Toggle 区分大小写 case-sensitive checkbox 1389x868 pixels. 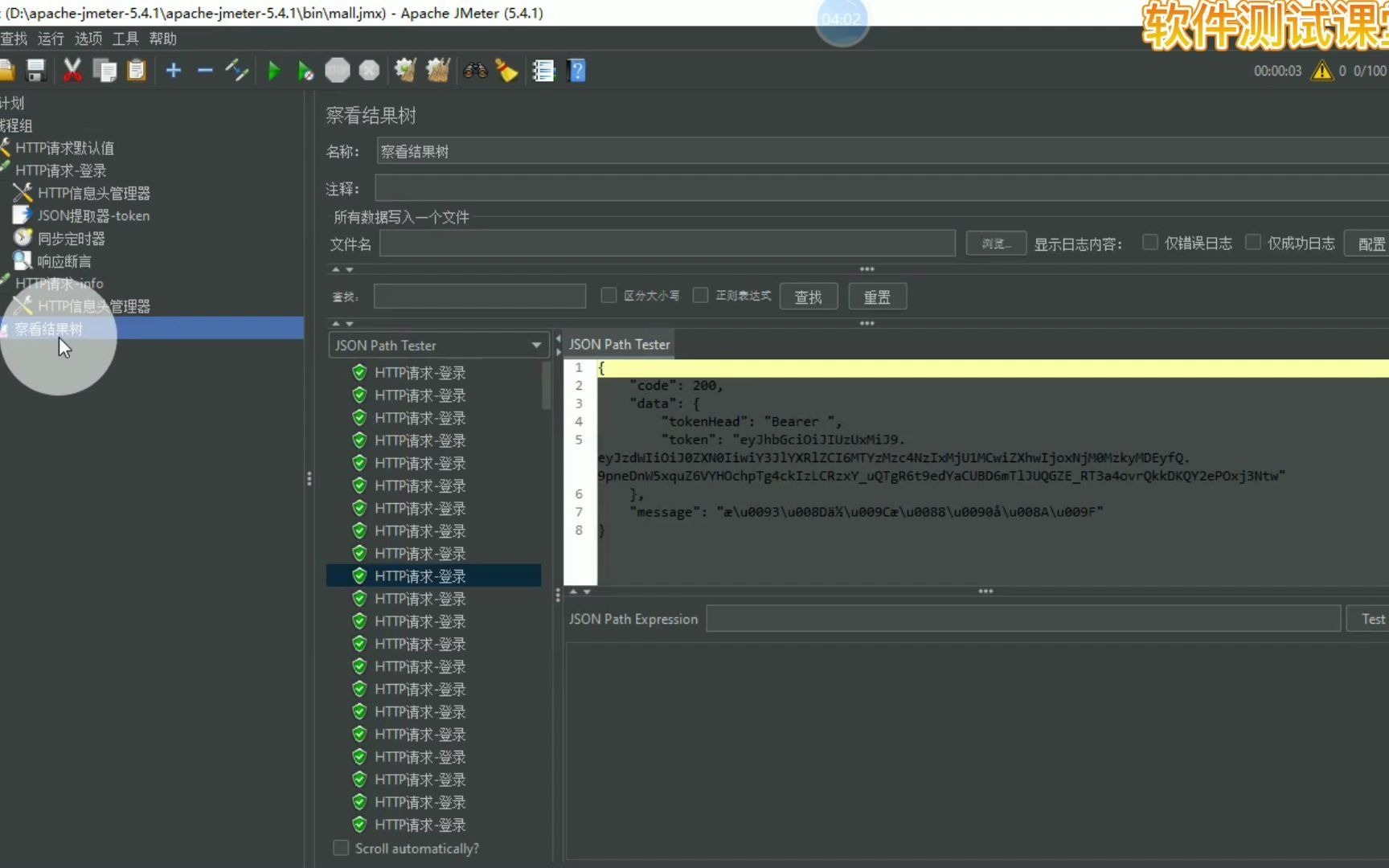click(x=608, y=296)
